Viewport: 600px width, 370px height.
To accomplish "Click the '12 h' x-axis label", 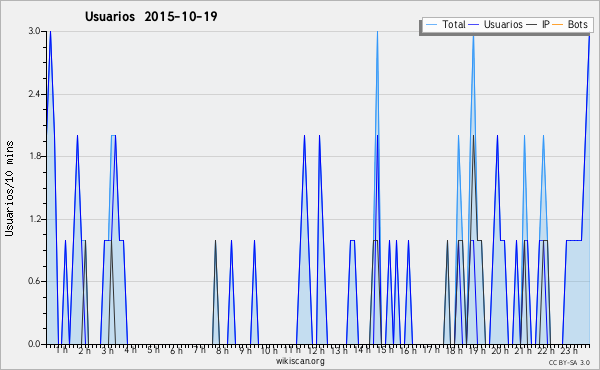I will coord(316,350).
